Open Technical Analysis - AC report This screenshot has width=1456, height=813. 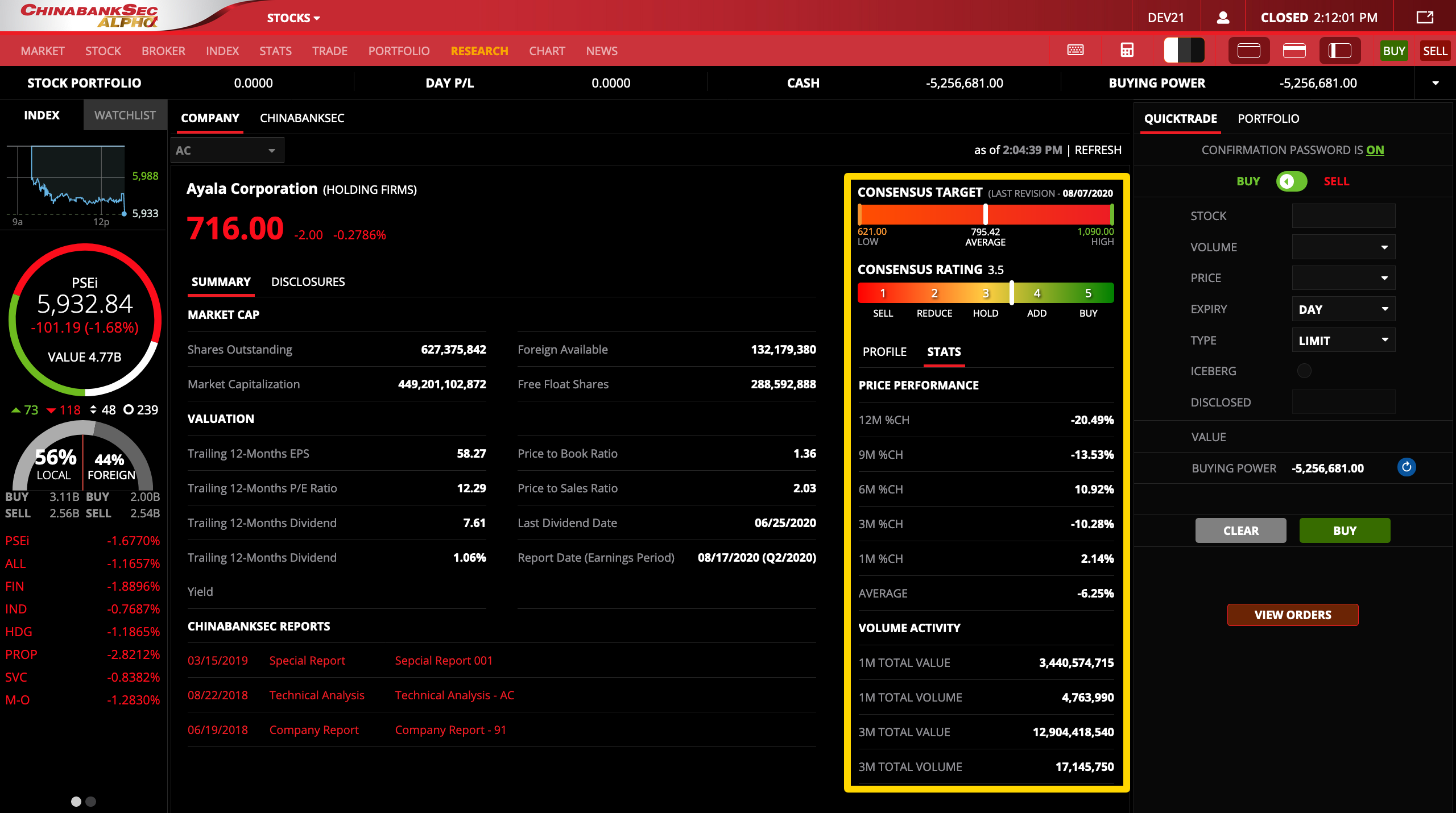(454, 695)
